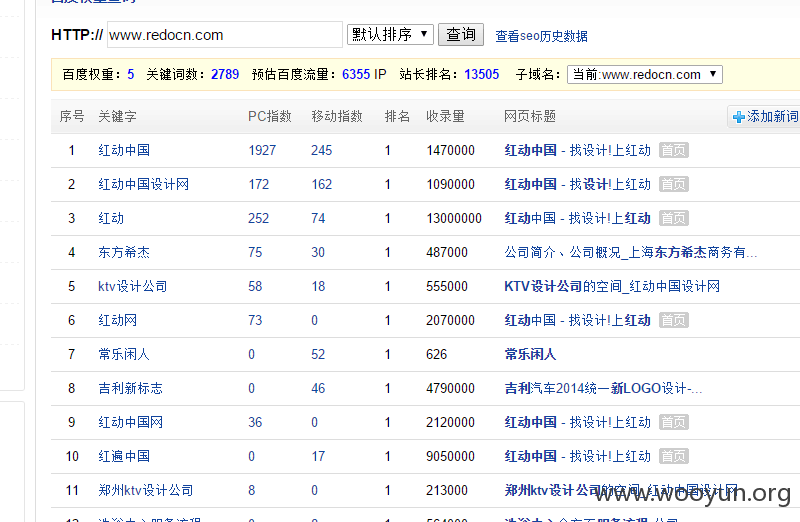Click 首页 badge in 红动网 row
The width and height of the screenshot is (800, 522).
[x=673, y=320]
